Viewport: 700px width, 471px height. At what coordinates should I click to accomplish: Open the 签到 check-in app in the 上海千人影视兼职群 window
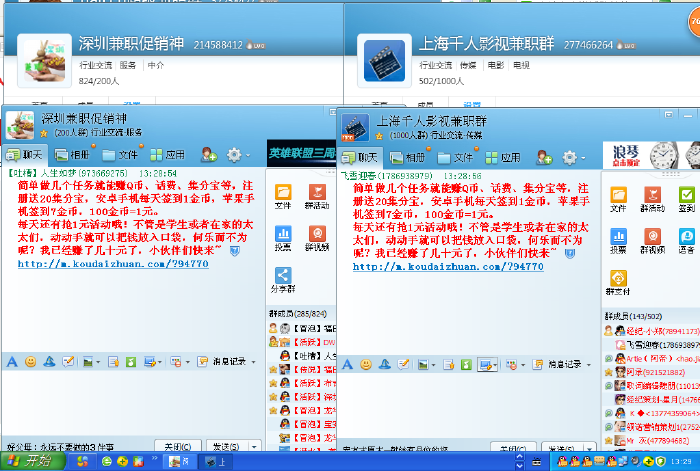pos(687,199)
